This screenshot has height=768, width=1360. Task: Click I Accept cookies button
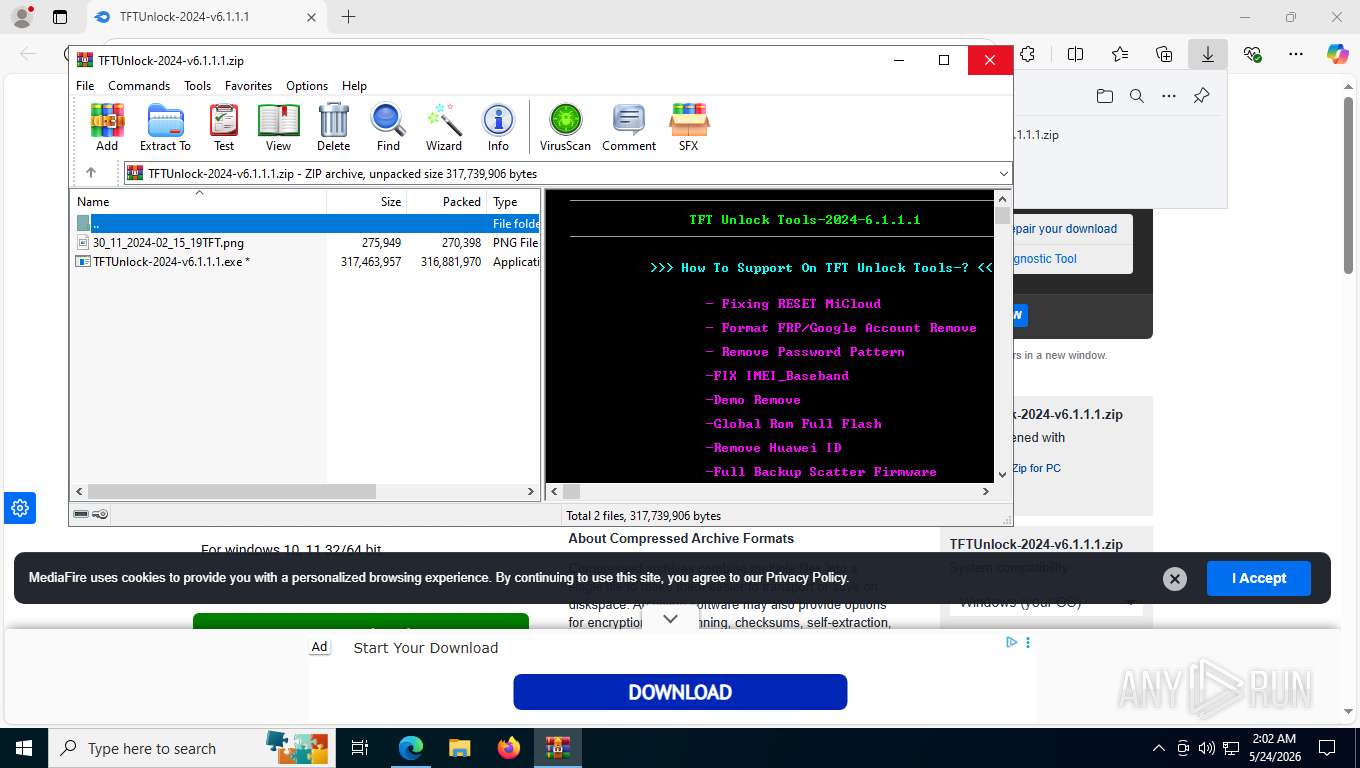1258,578
